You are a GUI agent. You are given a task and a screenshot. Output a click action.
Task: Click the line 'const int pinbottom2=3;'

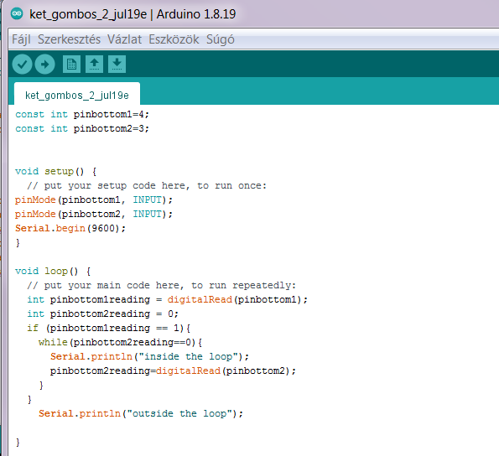(82, 129)
